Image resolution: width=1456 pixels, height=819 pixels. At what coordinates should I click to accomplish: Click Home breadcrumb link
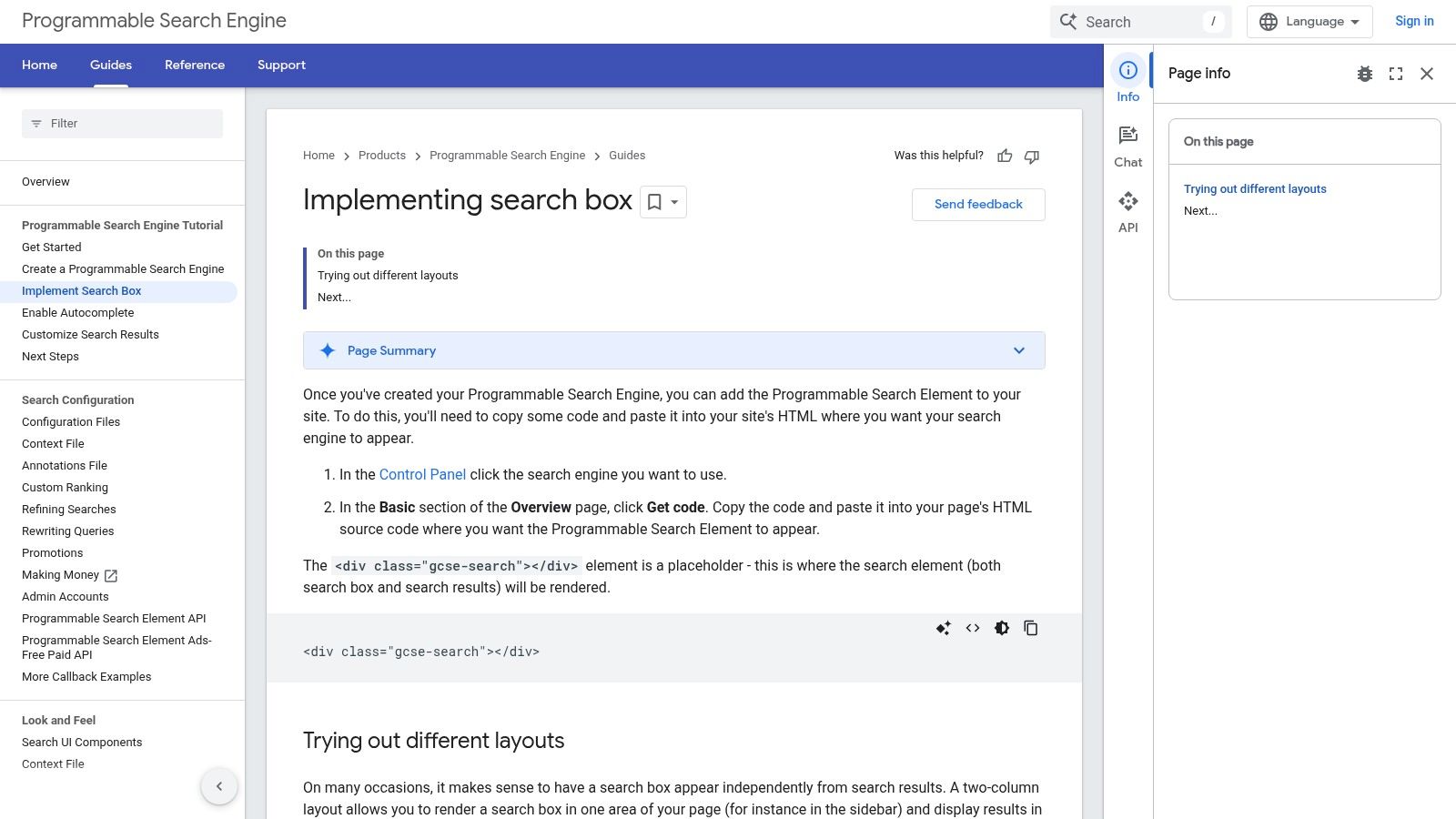(318, 156)
